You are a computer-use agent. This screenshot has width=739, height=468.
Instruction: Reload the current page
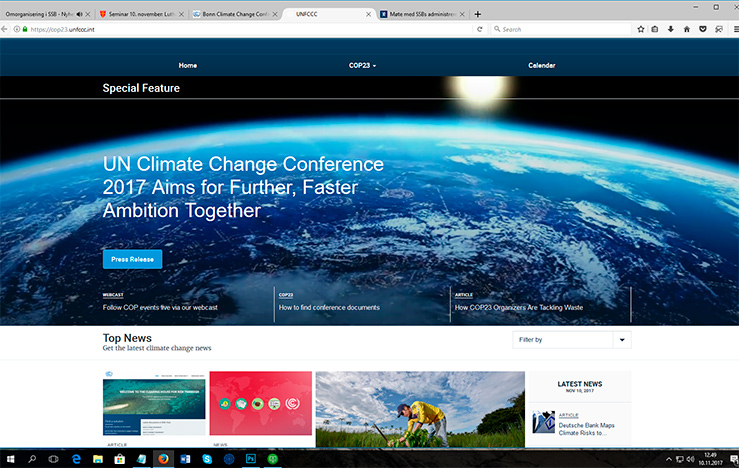click(x=479, y=29)
